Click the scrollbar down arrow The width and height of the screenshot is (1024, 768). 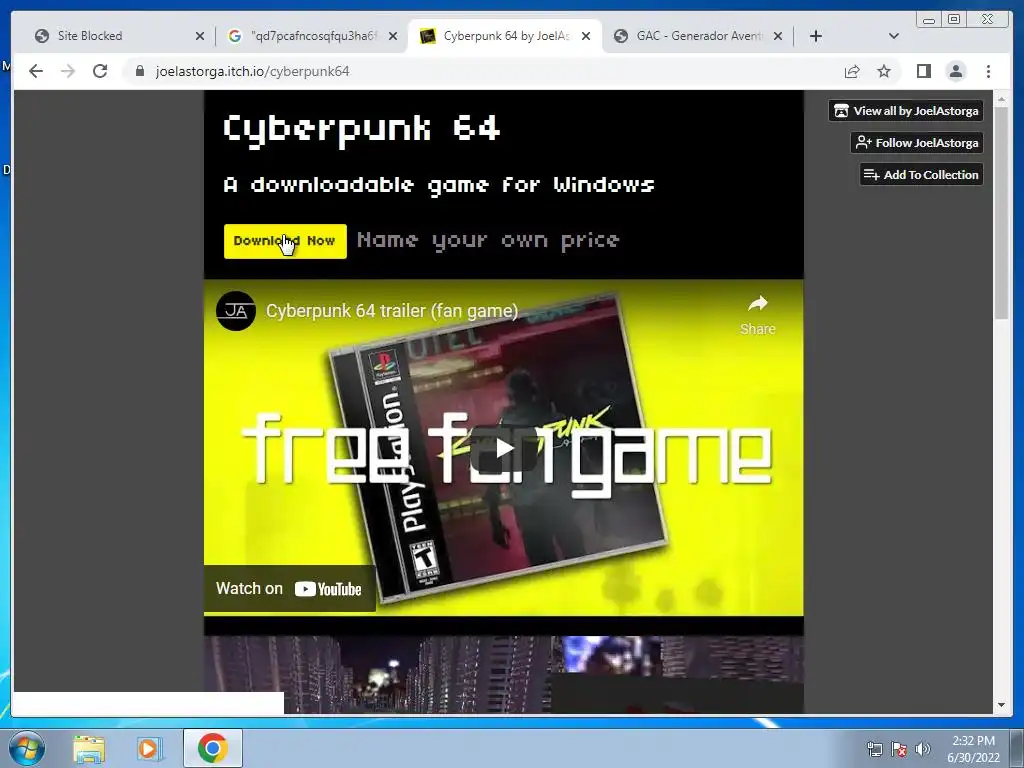tap(1001, 705)
